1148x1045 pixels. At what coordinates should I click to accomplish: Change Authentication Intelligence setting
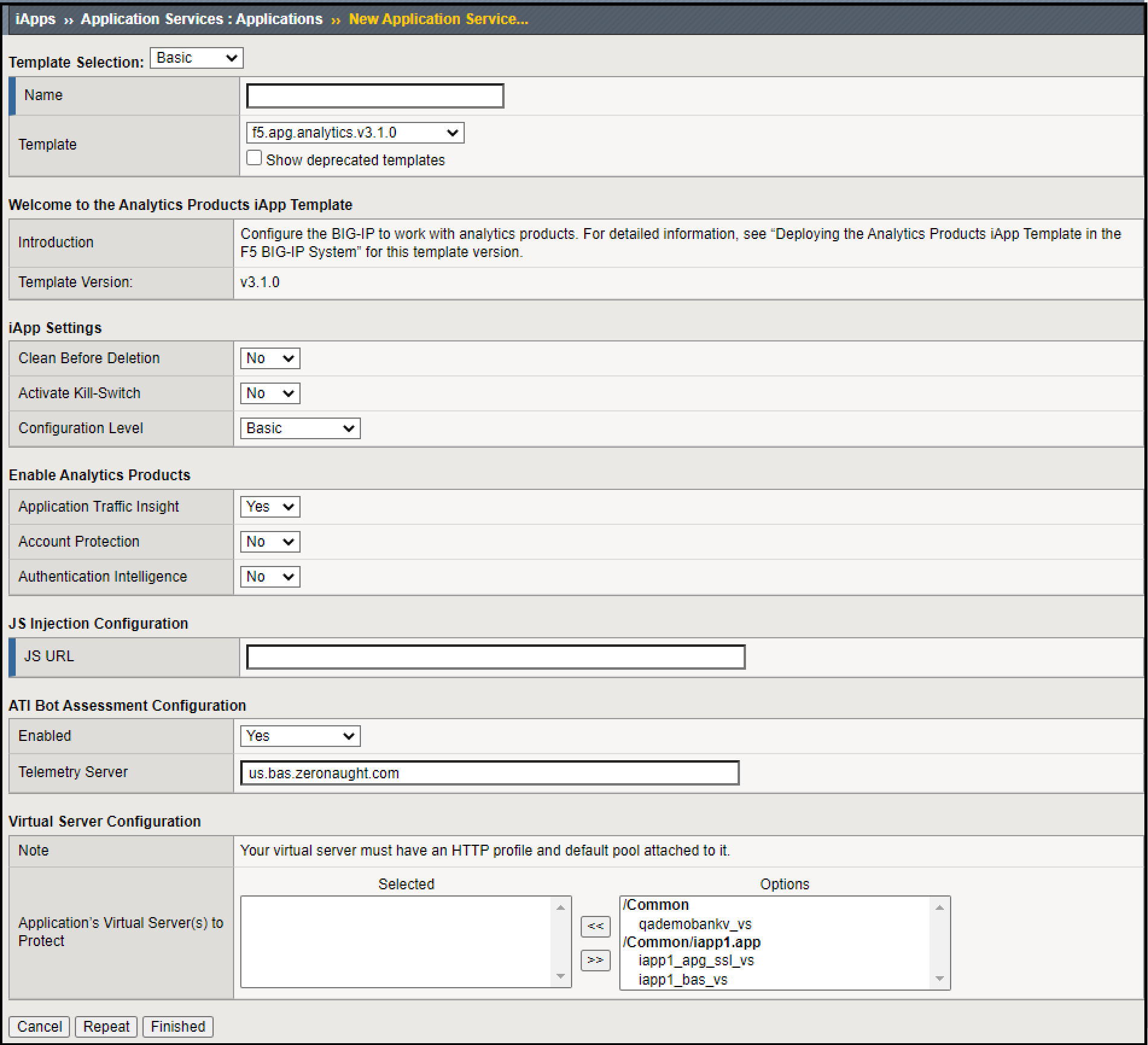[269, 576]
